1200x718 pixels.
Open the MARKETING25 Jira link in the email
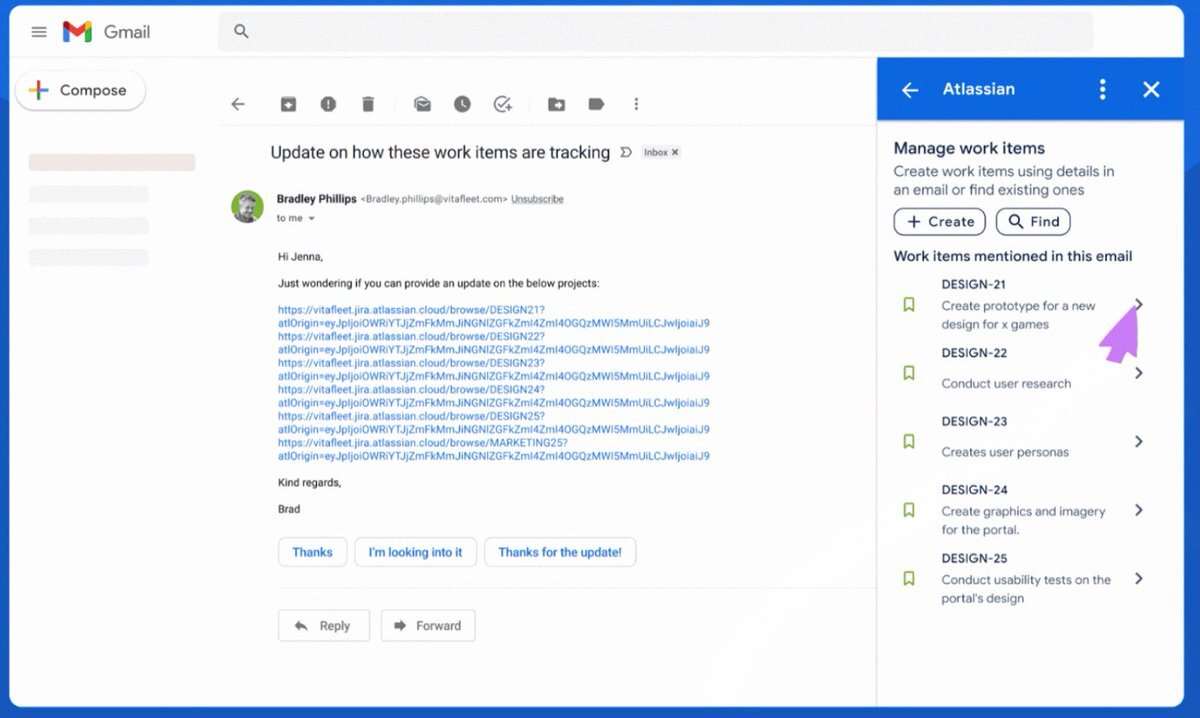coord(494,449)
